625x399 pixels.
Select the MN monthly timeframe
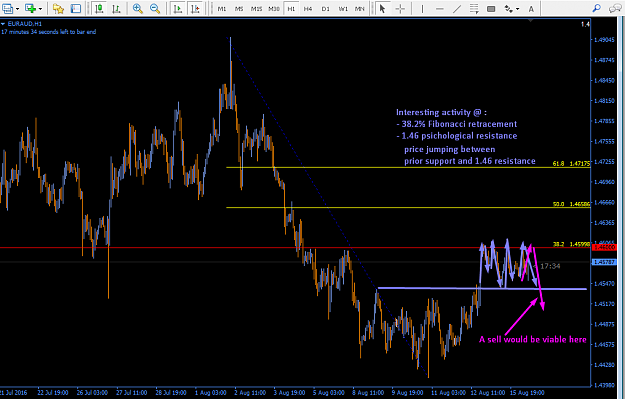click(x=360, y=9)
